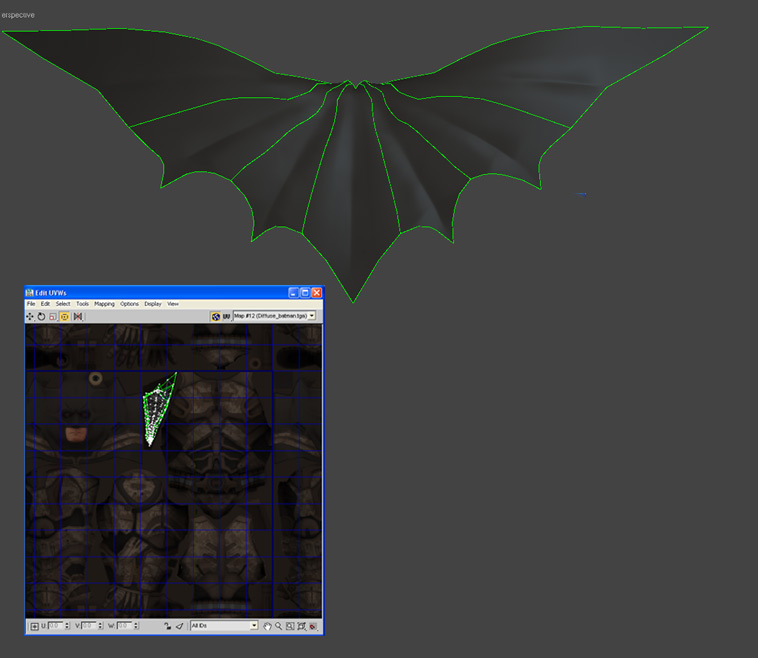The image size is (758, 658).
Task: Select the Pan hand tool
Action: click(267, 626)
